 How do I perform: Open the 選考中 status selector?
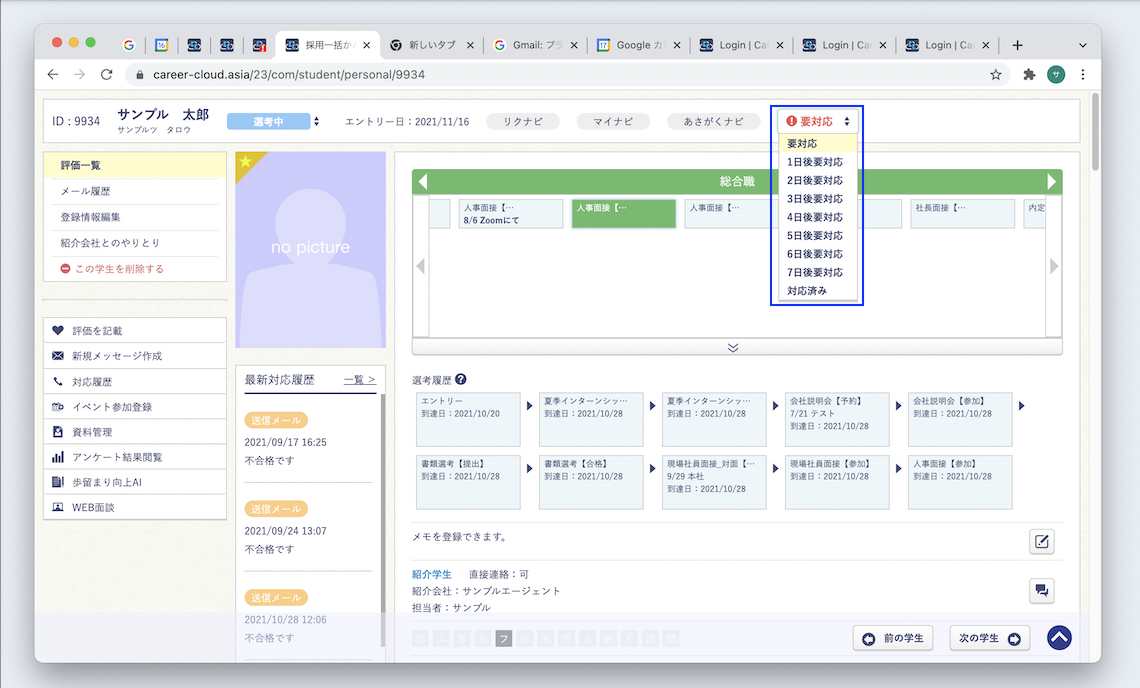pyautogui.click(x=272, y=121)
